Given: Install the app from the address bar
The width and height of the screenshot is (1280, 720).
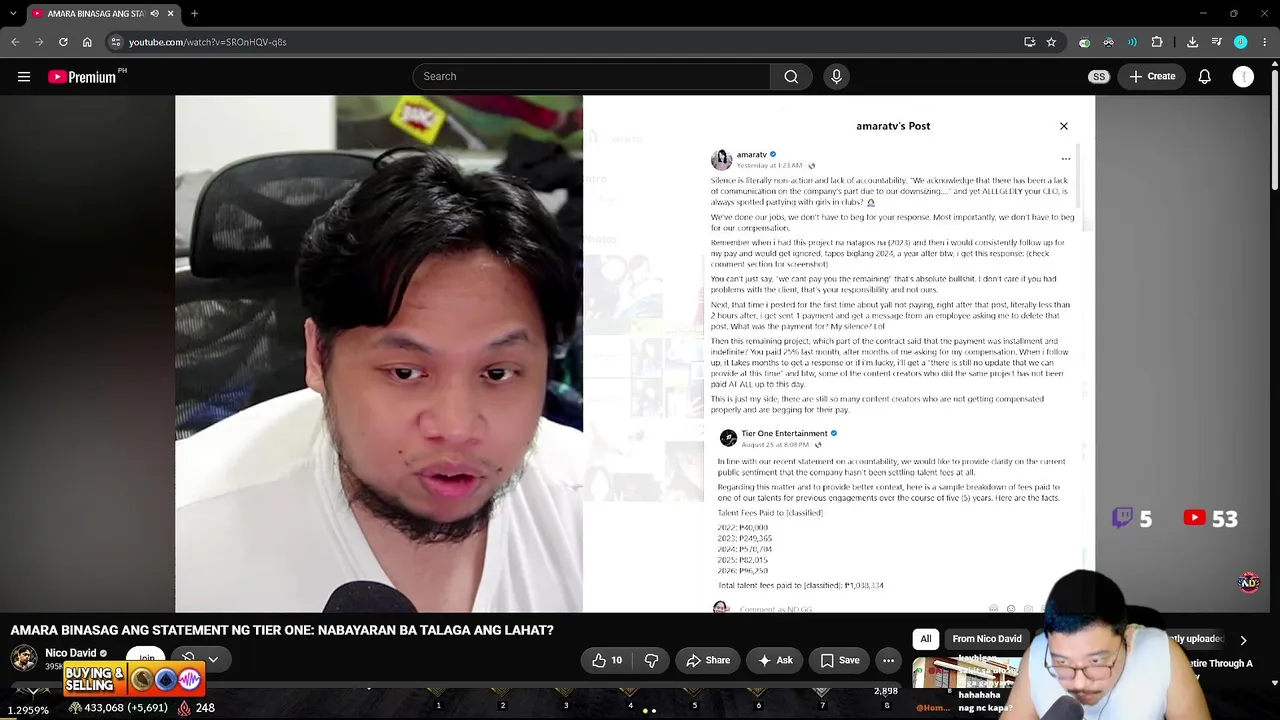Looking at the screenshot, I should [1029, 42].
